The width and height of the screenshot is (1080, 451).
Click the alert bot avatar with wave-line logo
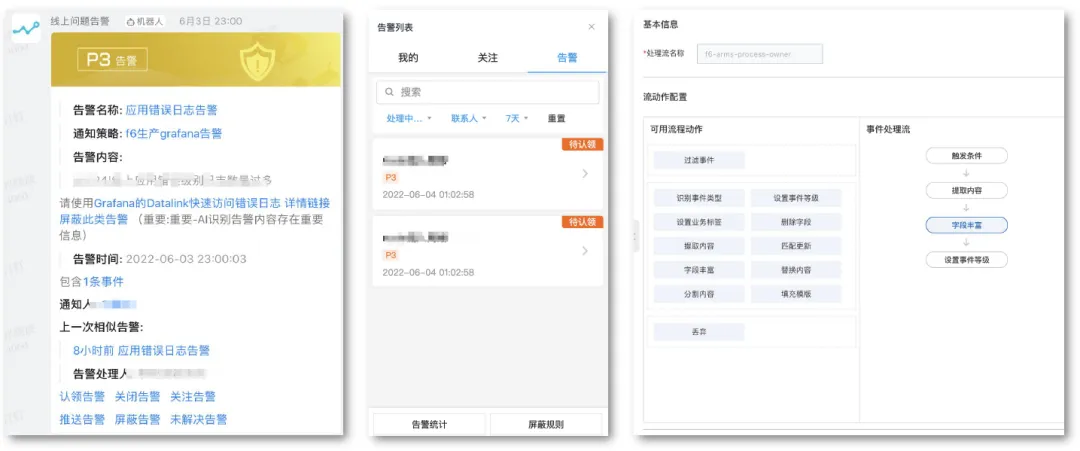(27, 28)
